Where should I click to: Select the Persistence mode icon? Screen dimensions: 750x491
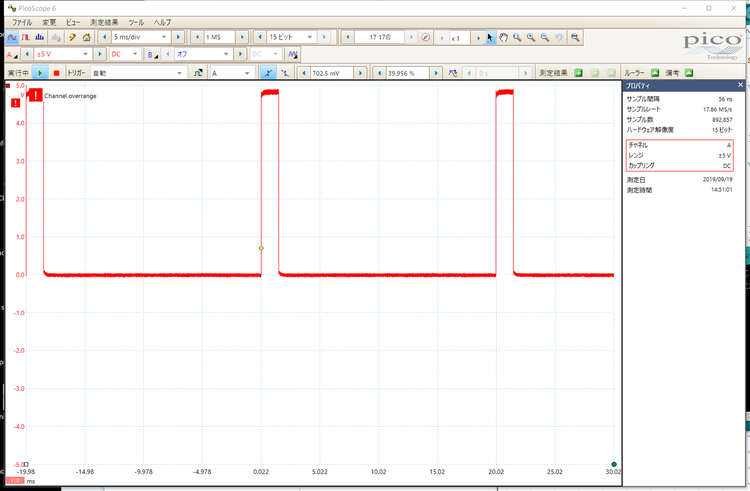(27, 37)
